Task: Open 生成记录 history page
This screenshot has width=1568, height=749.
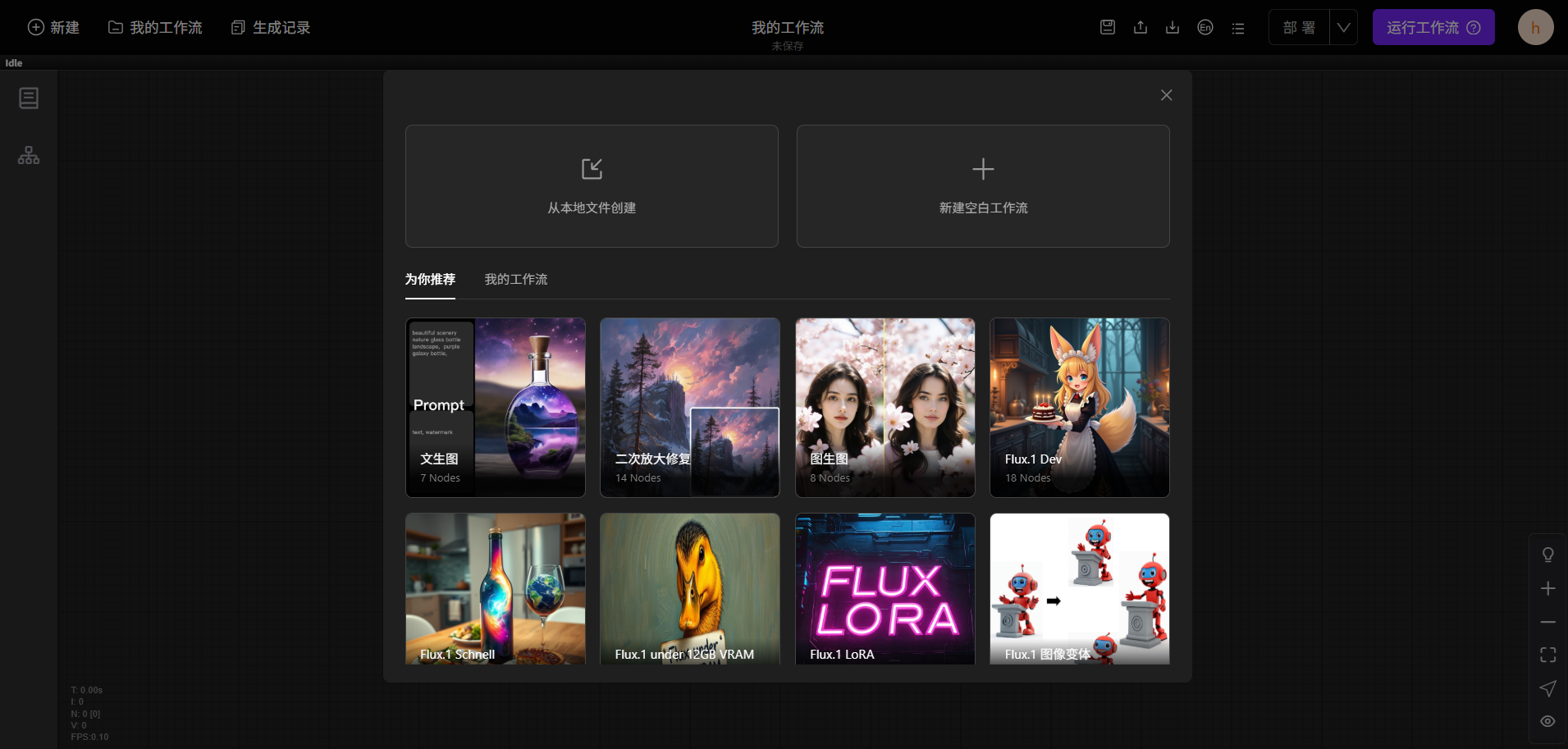Action: [271, 27]
